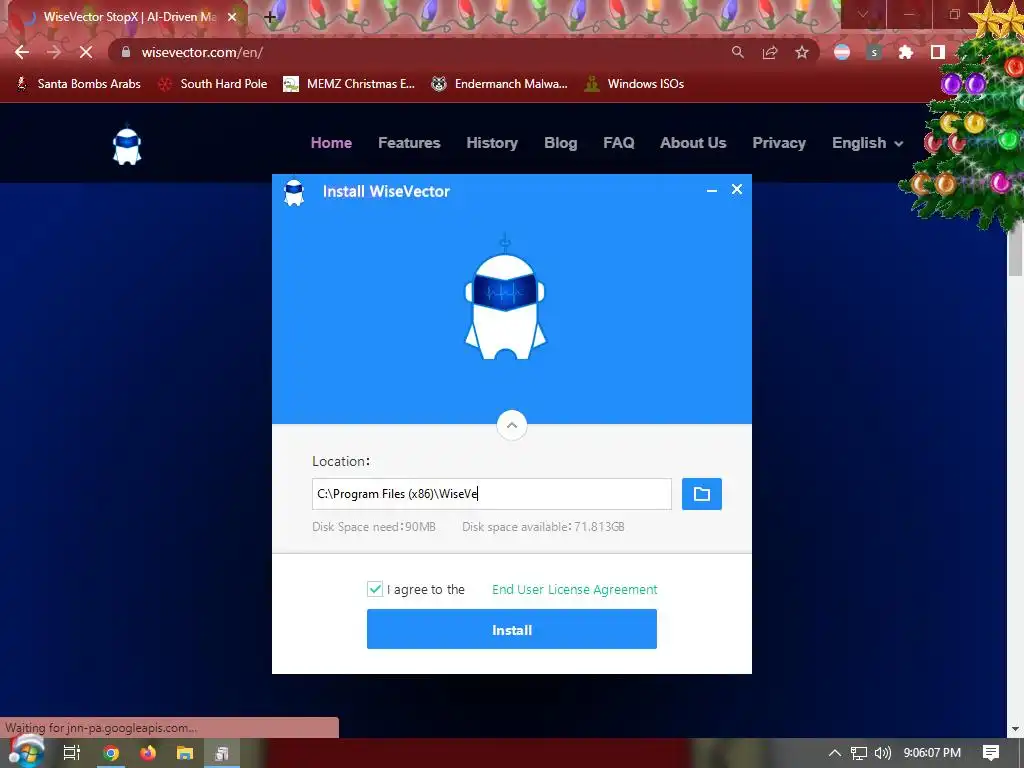Open Firefox from the taskbar
Image resolution: width=1024 pixels, height=768 pixels.
[148, 753]
